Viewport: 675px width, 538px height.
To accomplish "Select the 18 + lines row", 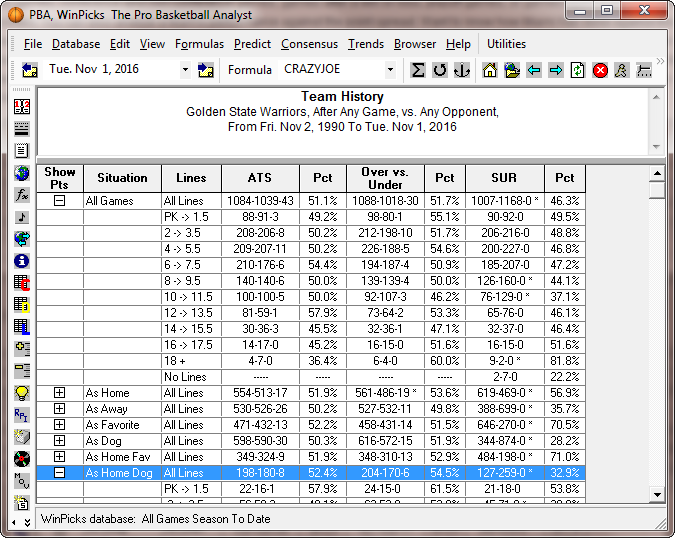I will [311, 361].
